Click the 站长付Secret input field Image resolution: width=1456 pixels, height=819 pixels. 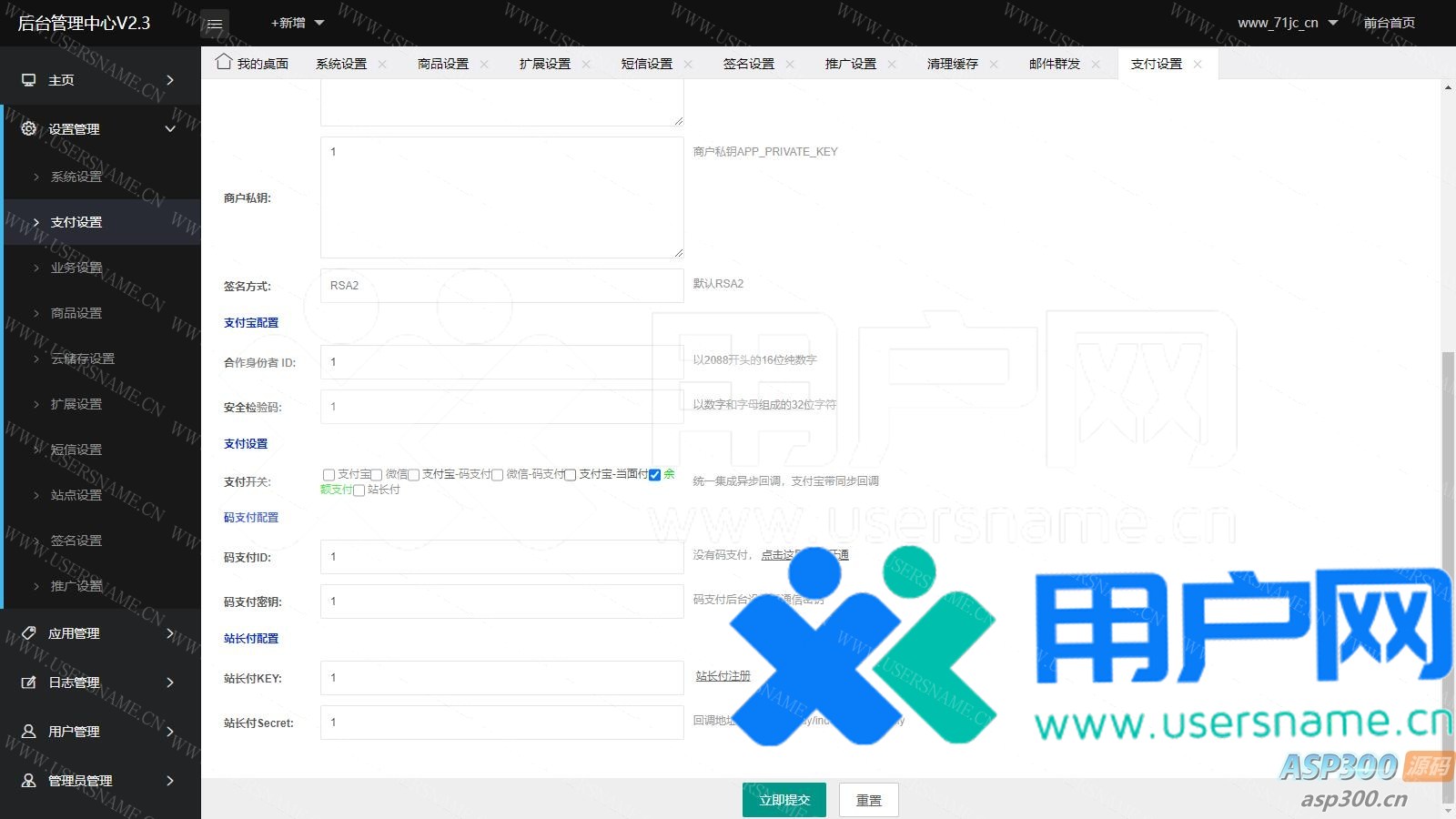click(501, 723)
